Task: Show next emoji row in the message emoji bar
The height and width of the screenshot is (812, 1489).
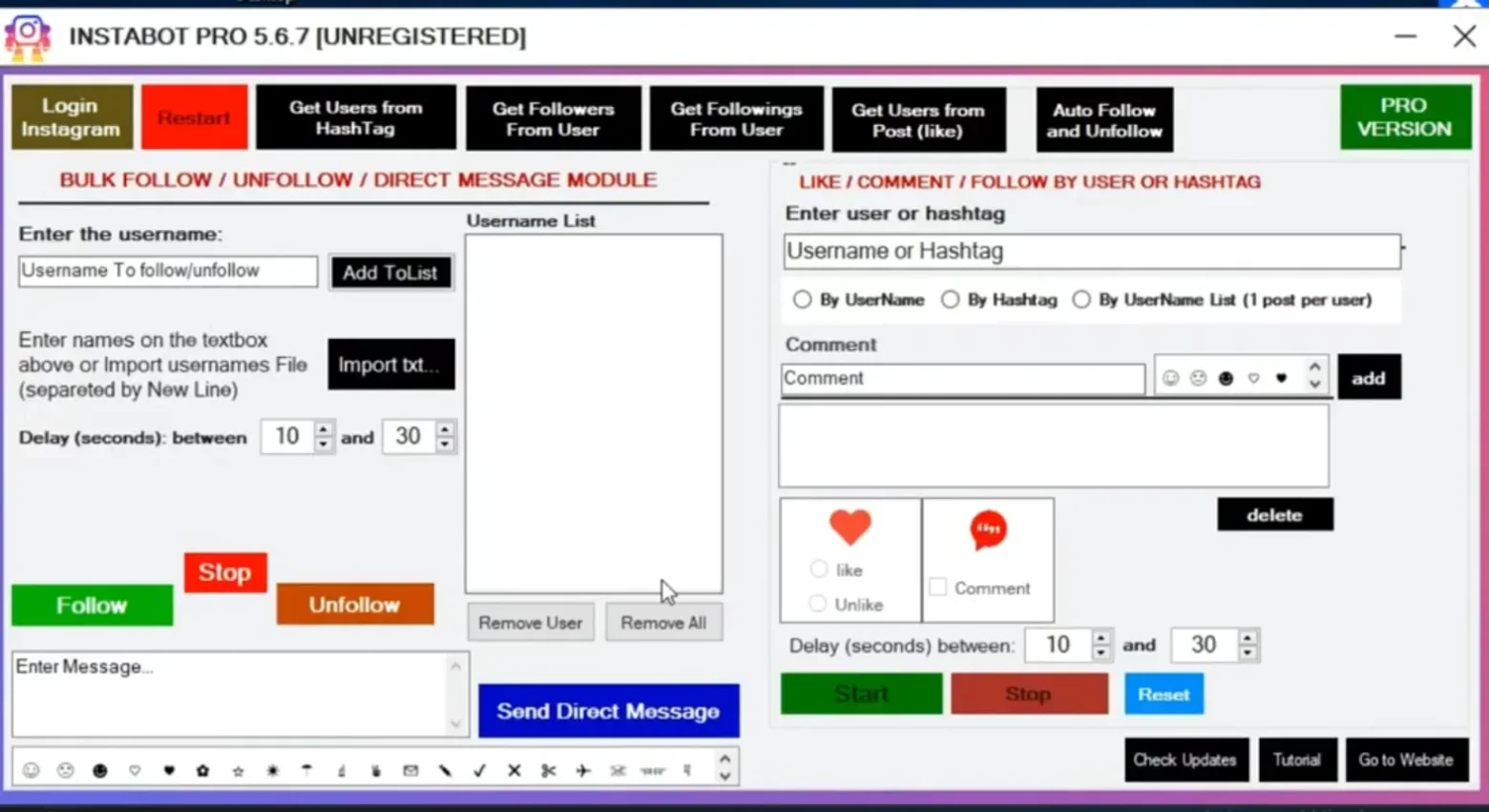Action: point(725,777)
